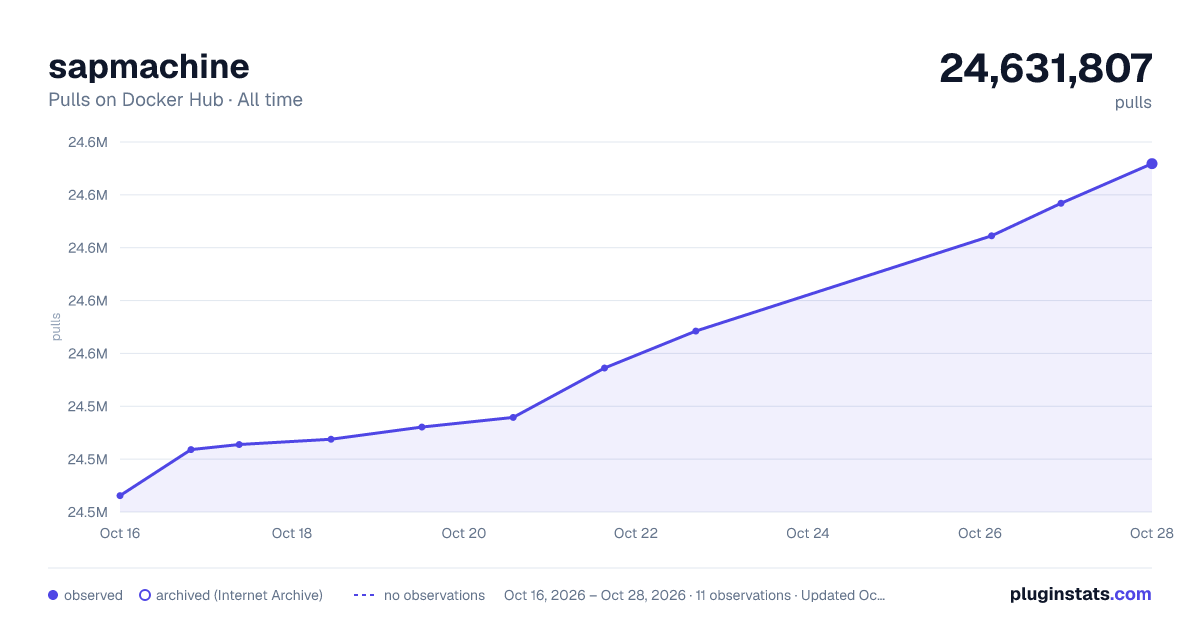Click the Oct 20 axis label
Viewport: 1200px width, 630px height.
pos(464,533)
